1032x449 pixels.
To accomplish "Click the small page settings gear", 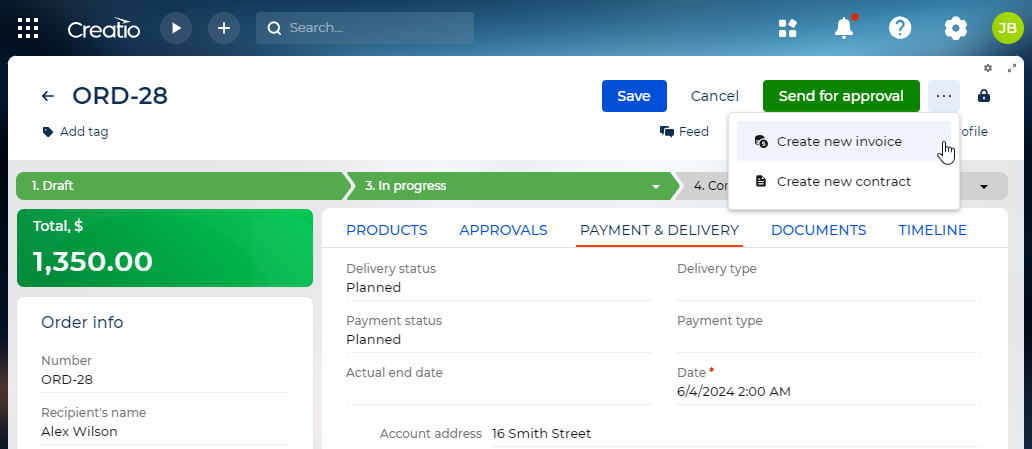I will (x=988, y=68).
